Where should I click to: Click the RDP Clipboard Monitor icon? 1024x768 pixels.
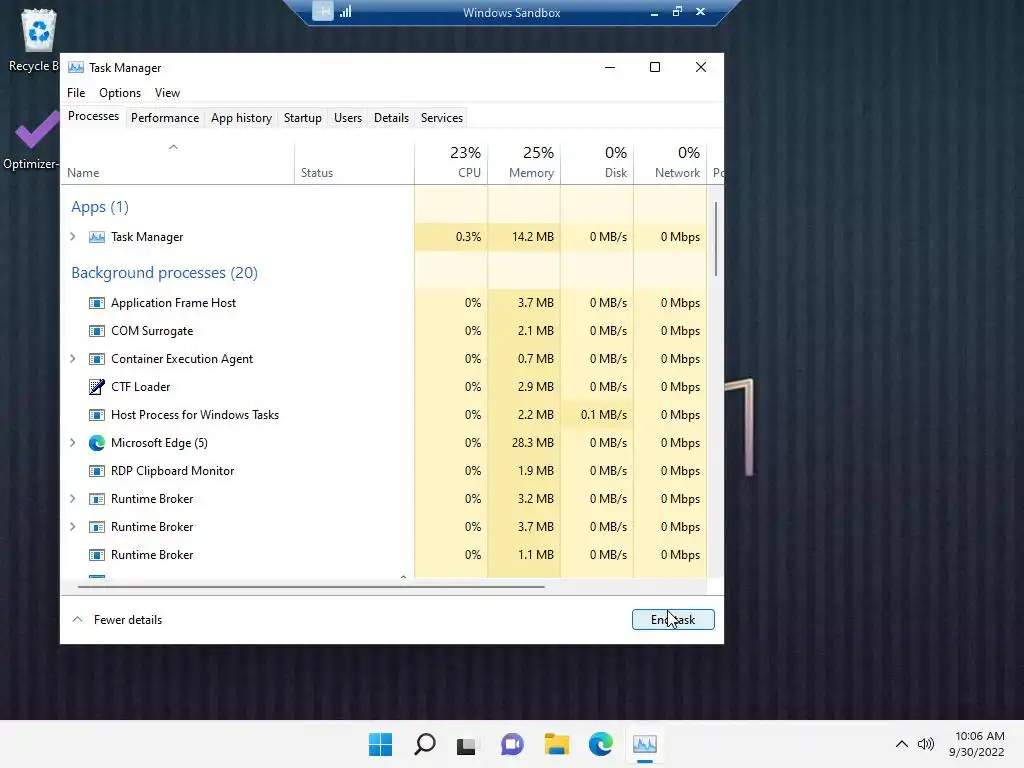97,471
